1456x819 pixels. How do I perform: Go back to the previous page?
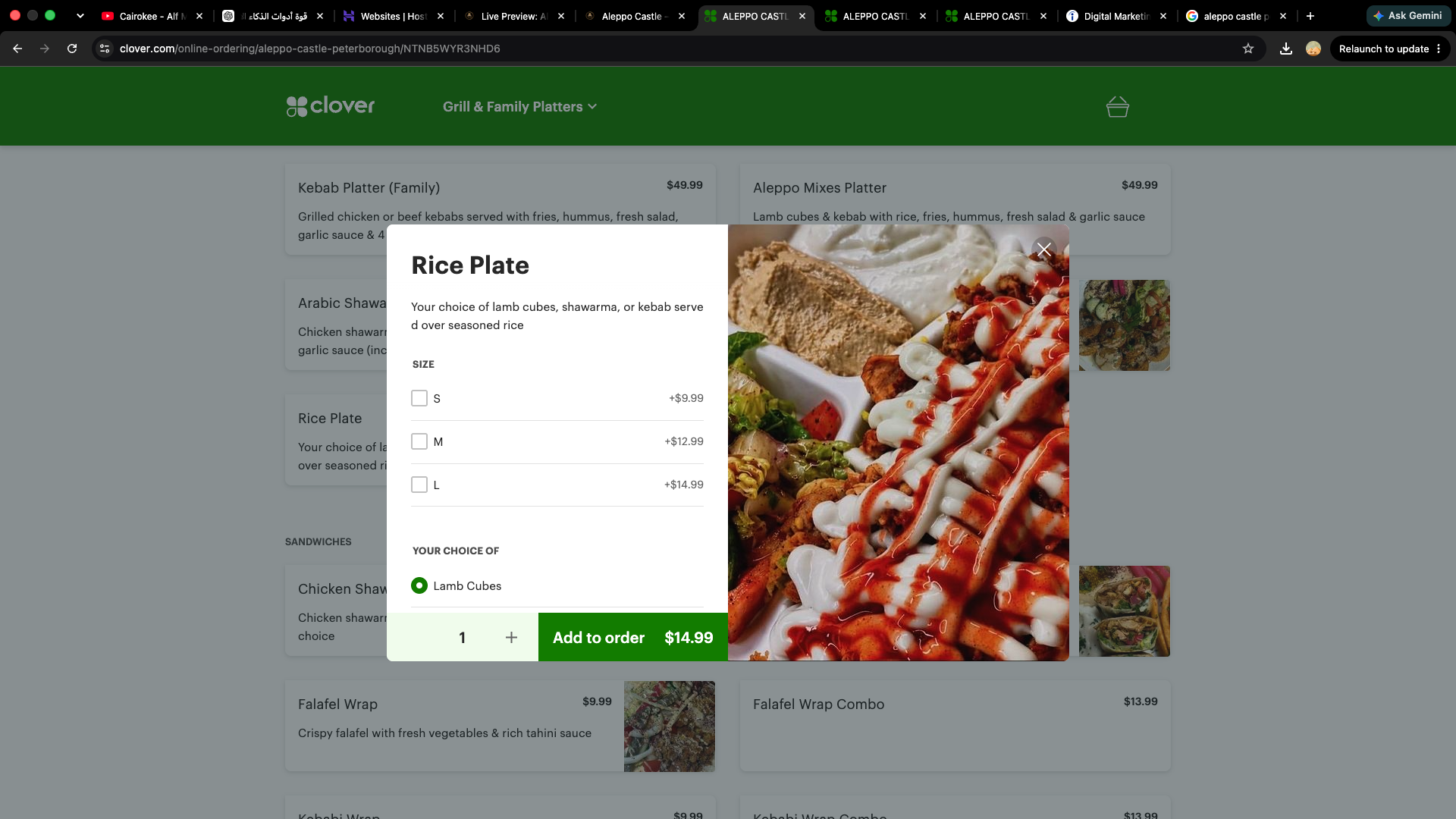[17, 49]
